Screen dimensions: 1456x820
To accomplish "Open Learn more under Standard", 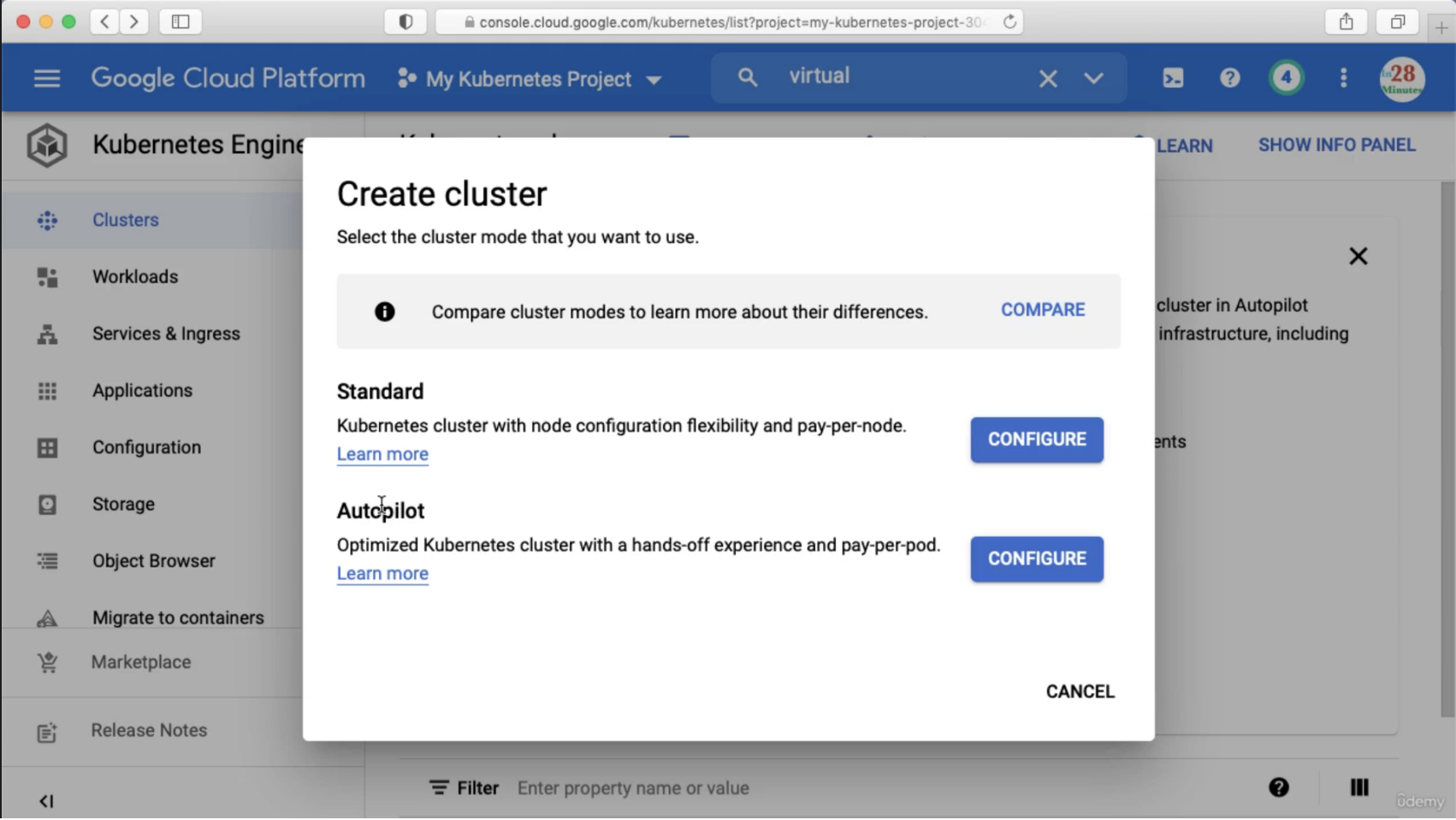I will [x=382, y=455].
